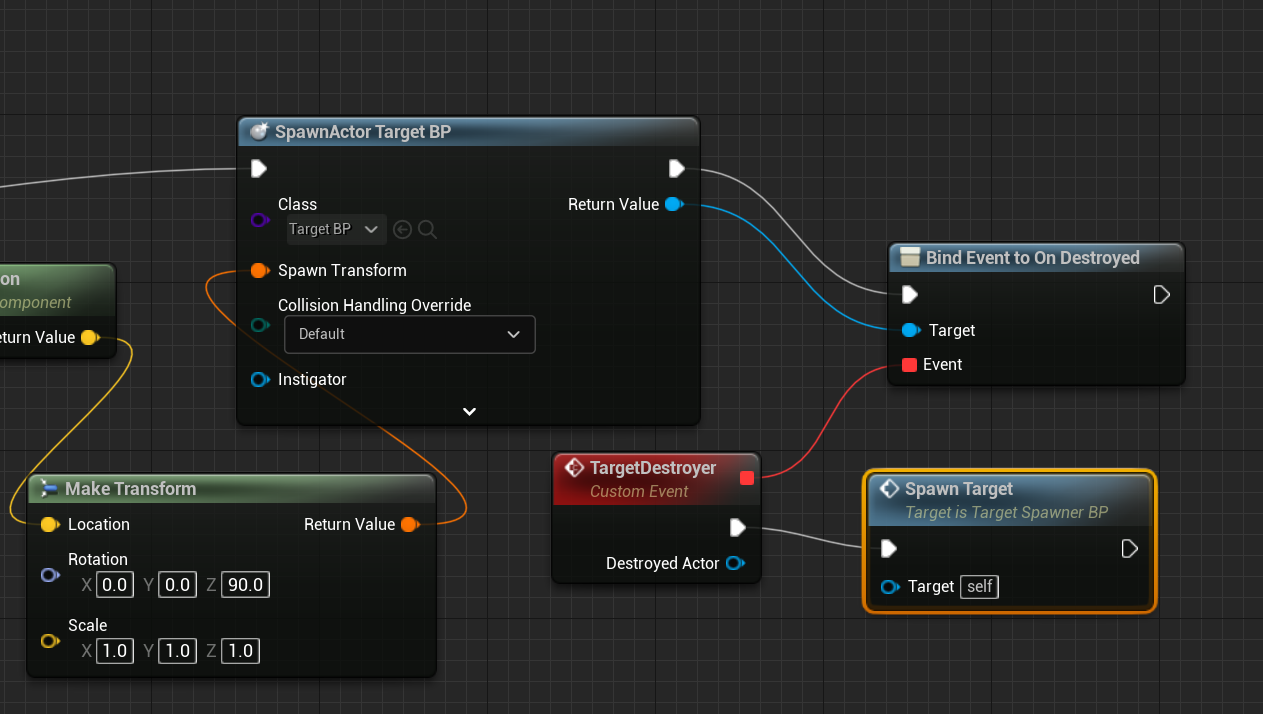
Task: Click yellow Return Value pin on green node
Action: [x=89, y=337]
